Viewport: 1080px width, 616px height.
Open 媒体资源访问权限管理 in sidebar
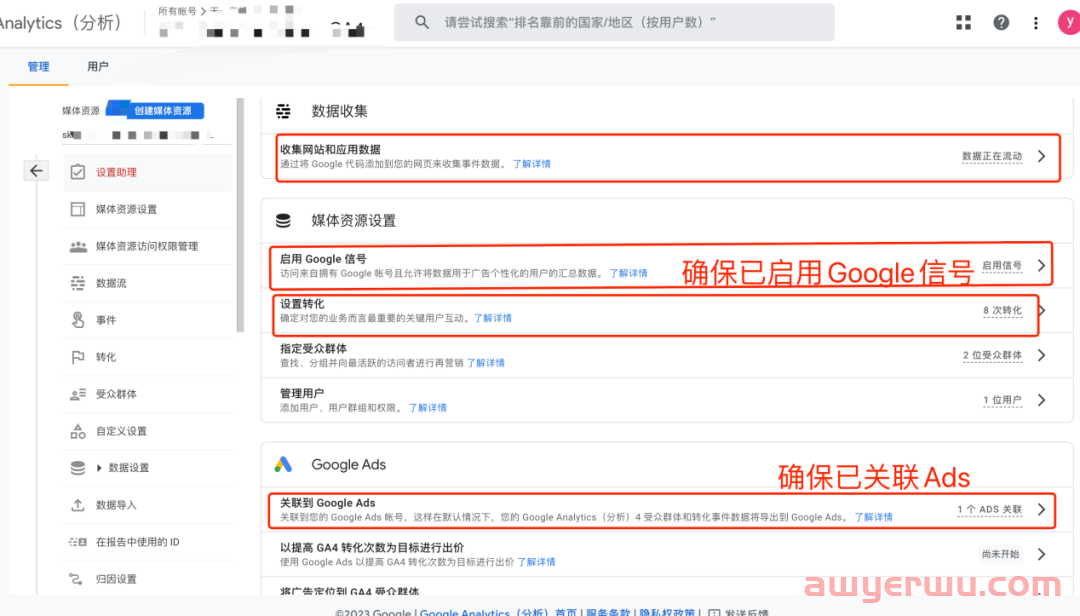(x=146, y=246)
